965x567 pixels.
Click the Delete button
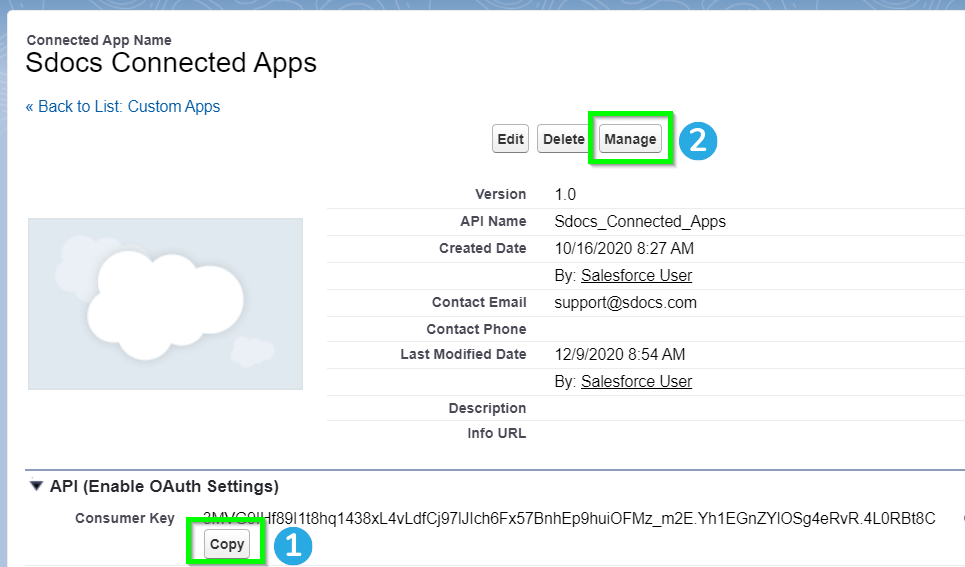pos(563,139)
